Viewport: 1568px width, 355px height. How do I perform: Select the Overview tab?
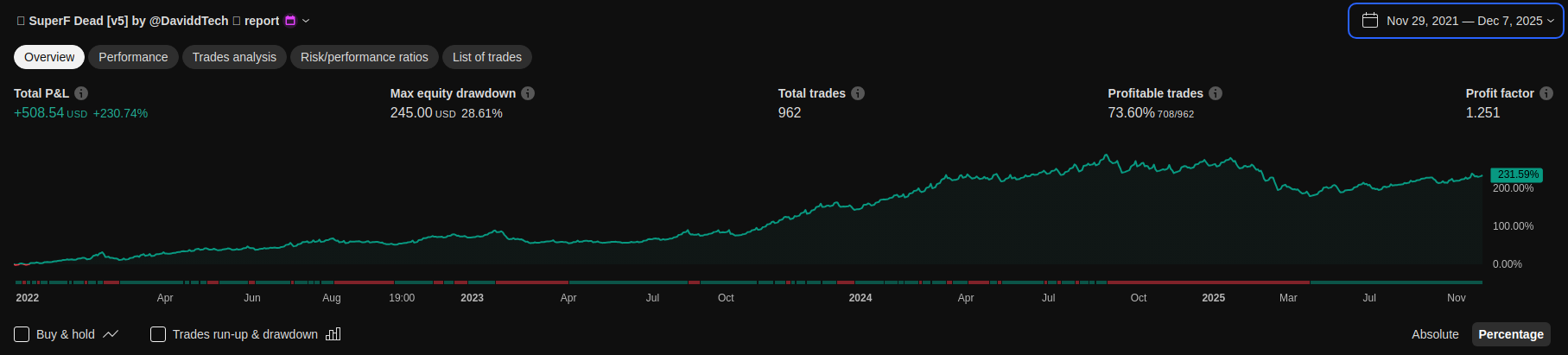click(x=49, y=57)
